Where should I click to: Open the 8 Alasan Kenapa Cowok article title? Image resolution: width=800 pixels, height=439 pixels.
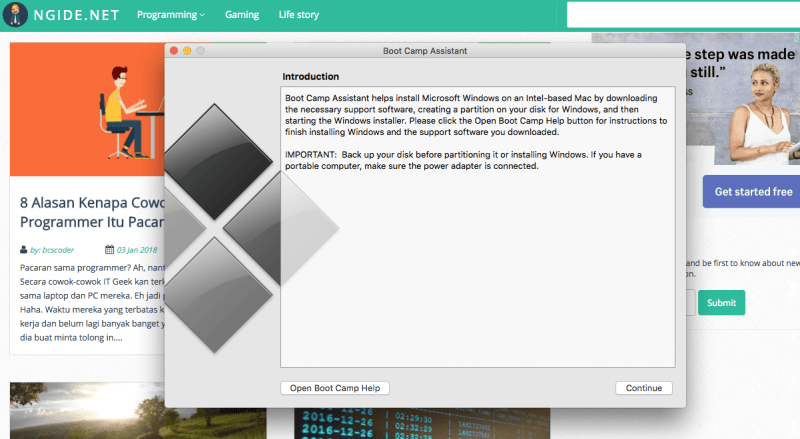coord(92,212)
